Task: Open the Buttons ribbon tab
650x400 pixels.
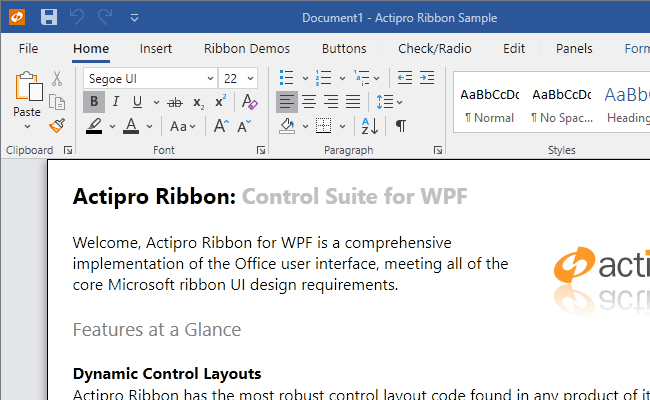Action: [x=344, y=48]
